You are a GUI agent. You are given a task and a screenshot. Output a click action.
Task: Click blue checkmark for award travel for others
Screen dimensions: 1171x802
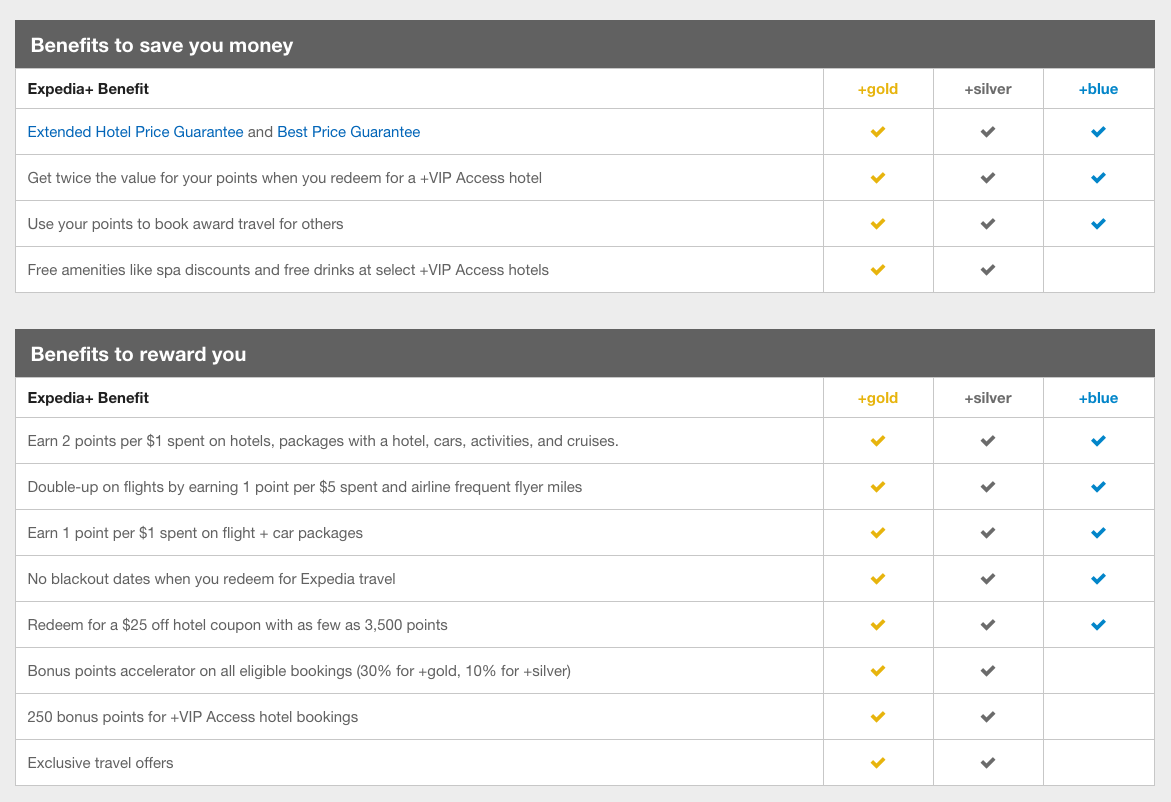[x=1099, y=224]
